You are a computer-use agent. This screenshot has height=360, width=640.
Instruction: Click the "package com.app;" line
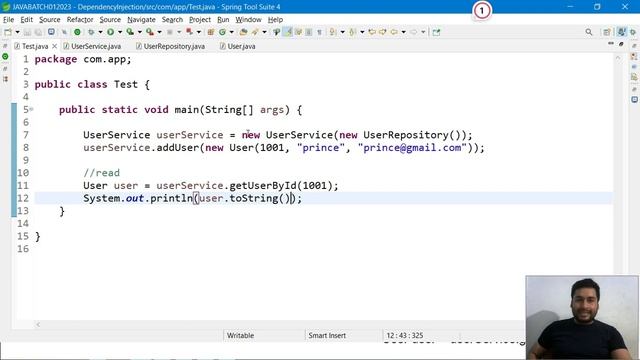83,59
